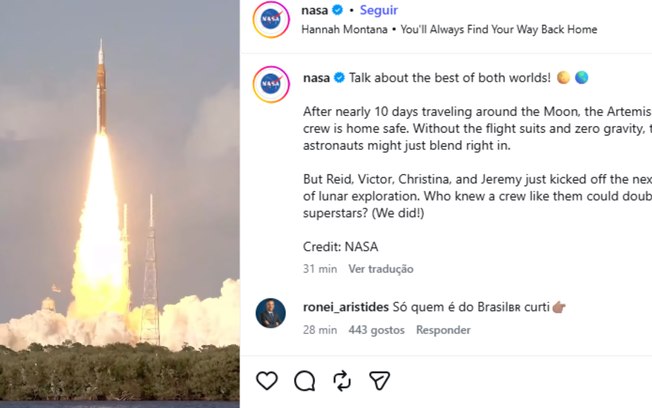
Task: Click the rocket launch photo
Action: coord(119,200)
